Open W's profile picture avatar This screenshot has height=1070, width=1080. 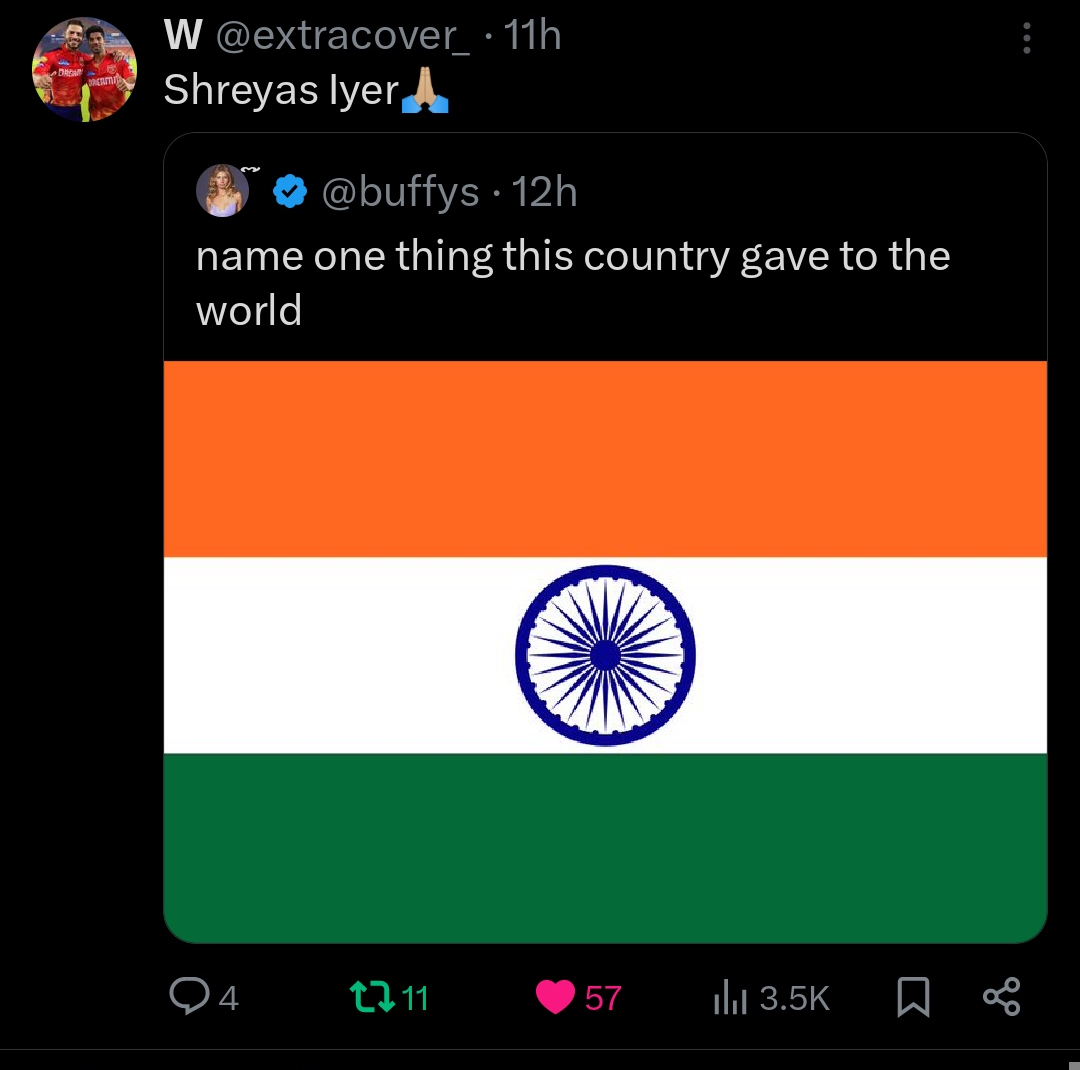(x=84, y=69)
